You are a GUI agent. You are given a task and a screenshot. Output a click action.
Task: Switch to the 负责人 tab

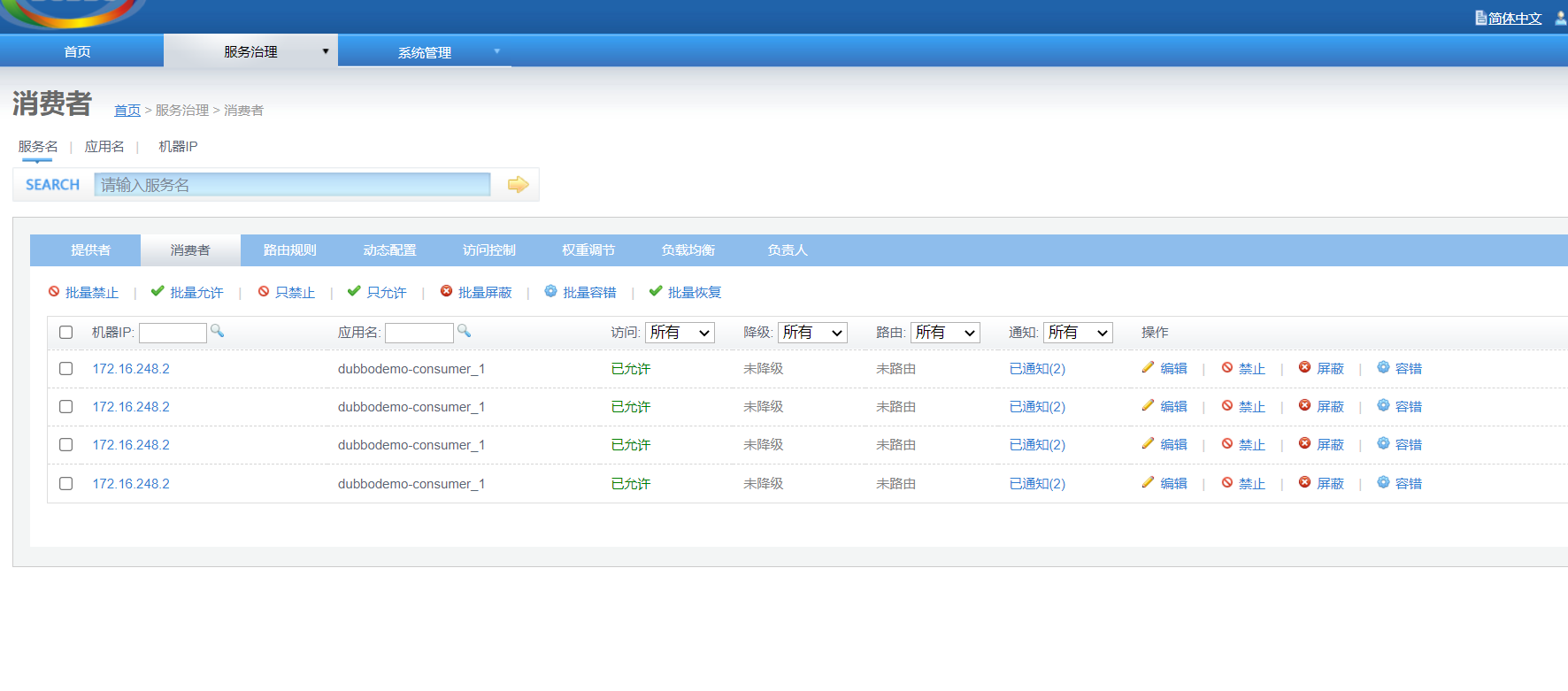(x=788, y=250)
